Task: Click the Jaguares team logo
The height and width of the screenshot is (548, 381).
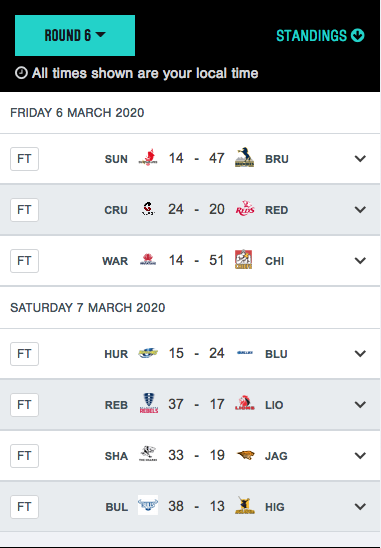Action: point(246,455)
